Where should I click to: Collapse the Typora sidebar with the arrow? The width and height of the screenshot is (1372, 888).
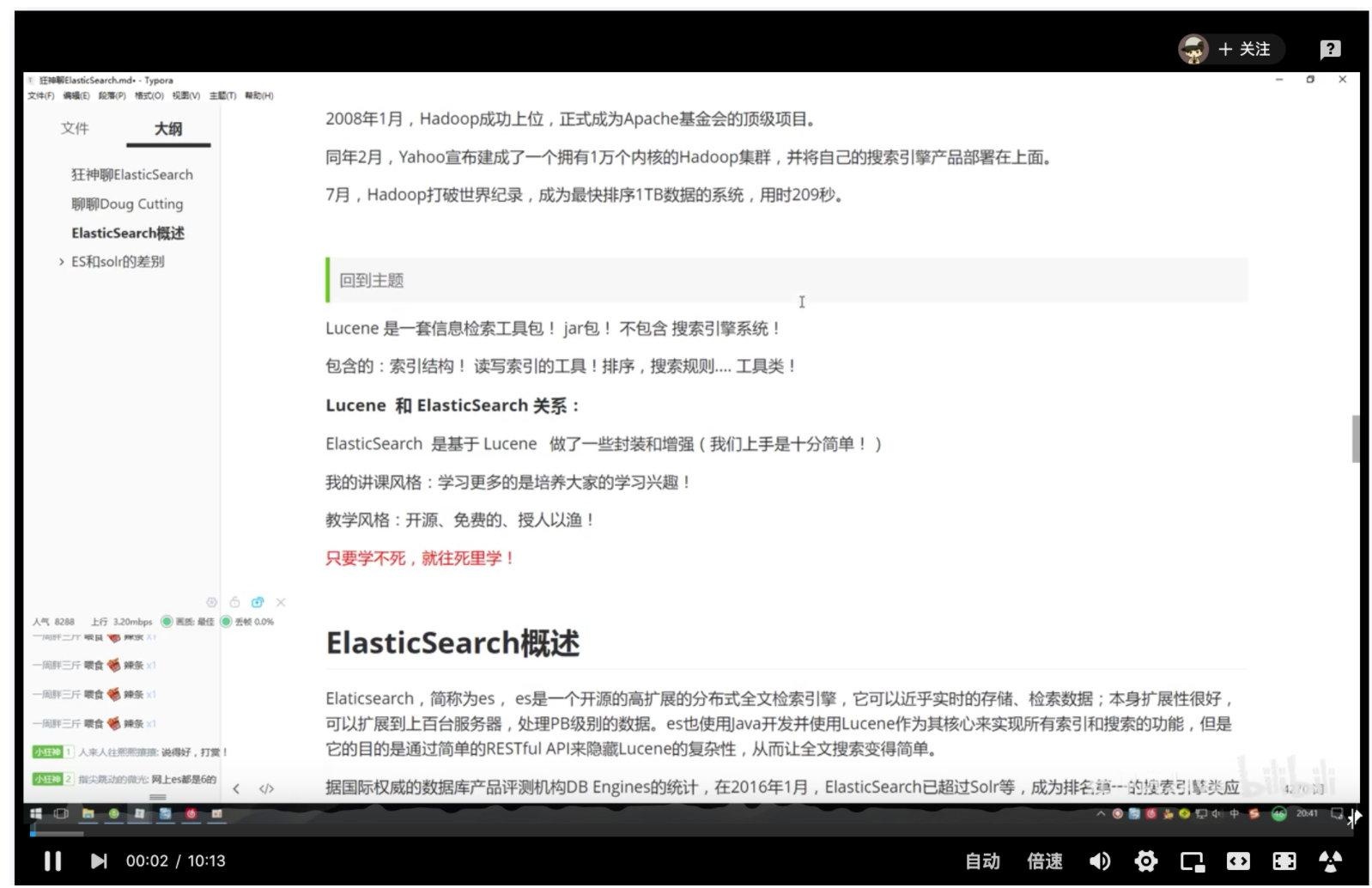(236, 788)
